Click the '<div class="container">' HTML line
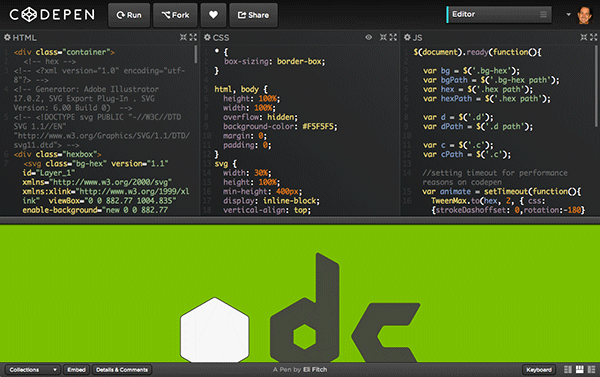 click(x=64, y=52)
